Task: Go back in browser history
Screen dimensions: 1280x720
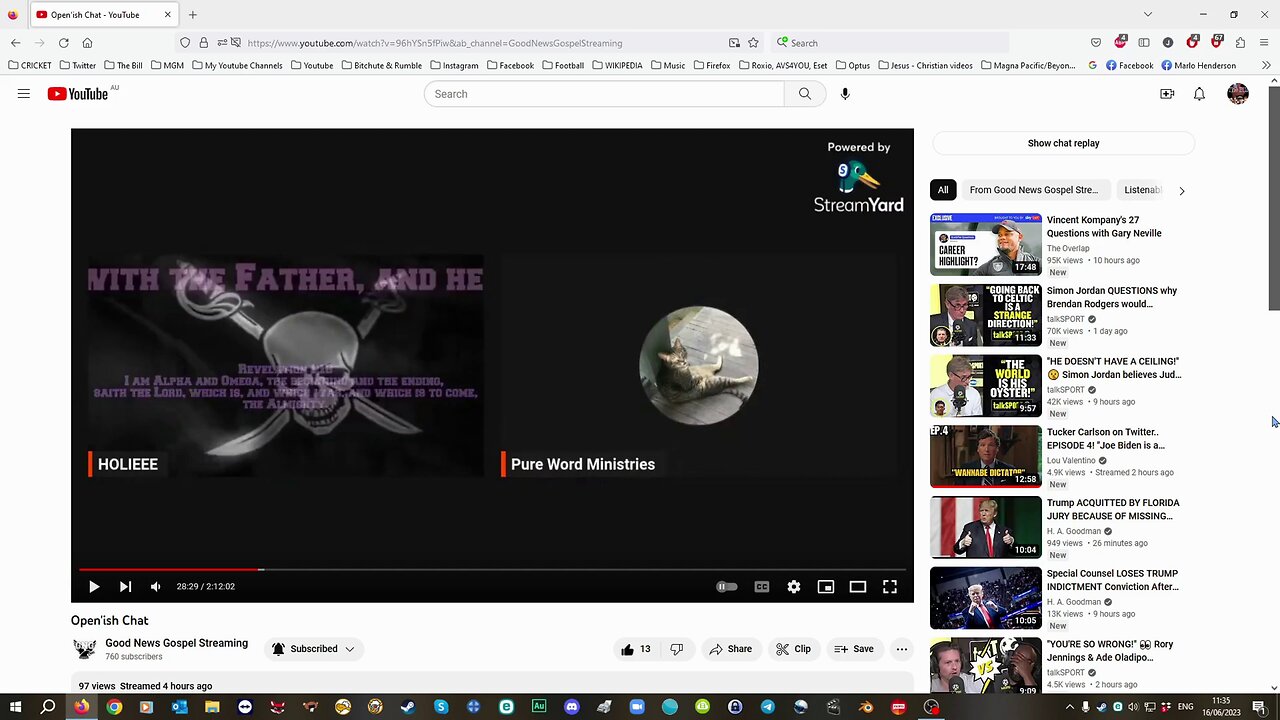Action: point(15,43)
